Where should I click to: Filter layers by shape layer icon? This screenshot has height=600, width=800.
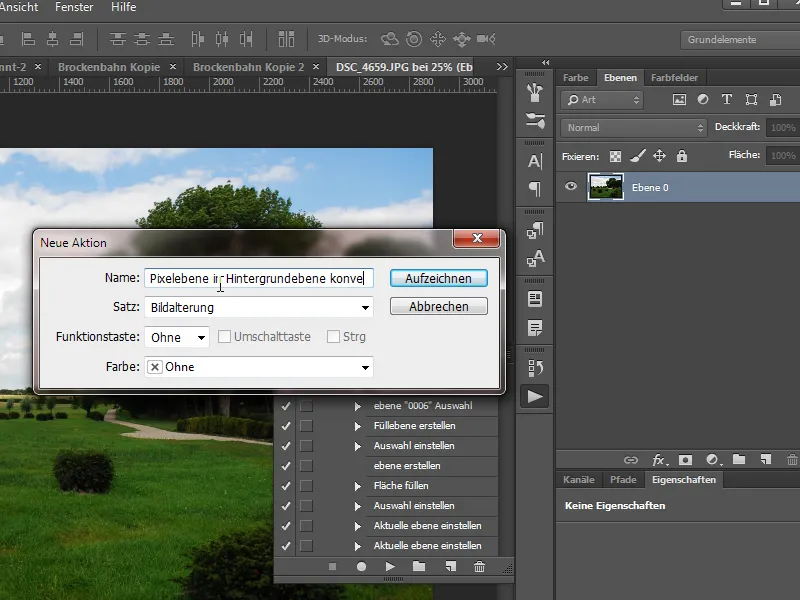tap(751, 99)
